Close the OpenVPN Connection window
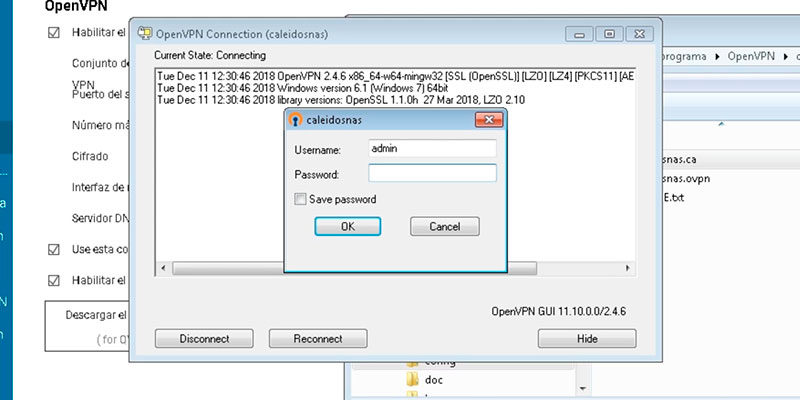The image size is (800, 400). 640,34
